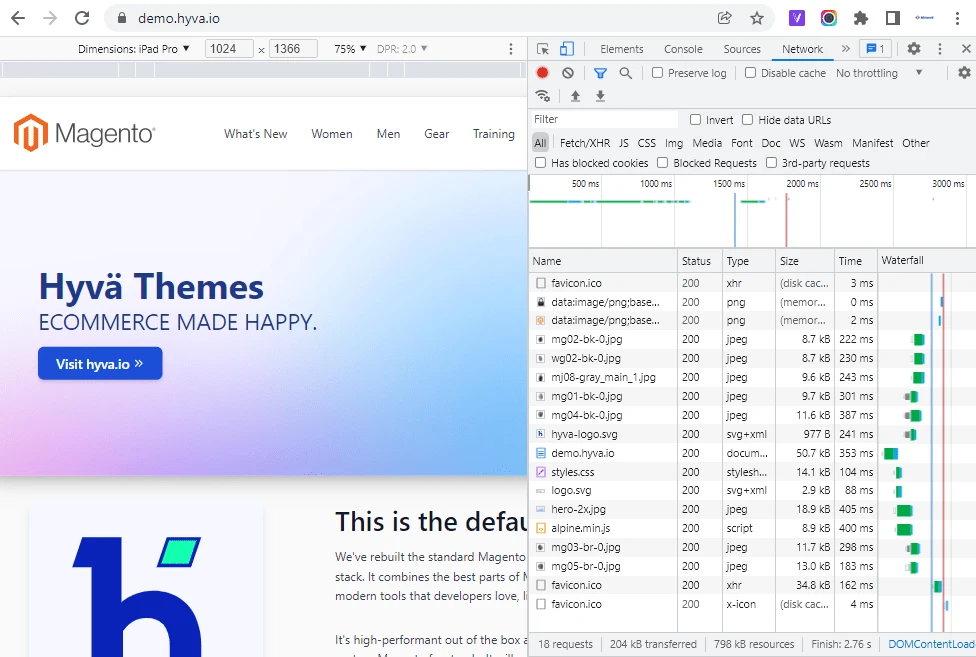This screenshot has width=976, height=657.
Task: Toggle device toolbar icon in DevTools
Action: pyautogui.click(x=567, y=49)
